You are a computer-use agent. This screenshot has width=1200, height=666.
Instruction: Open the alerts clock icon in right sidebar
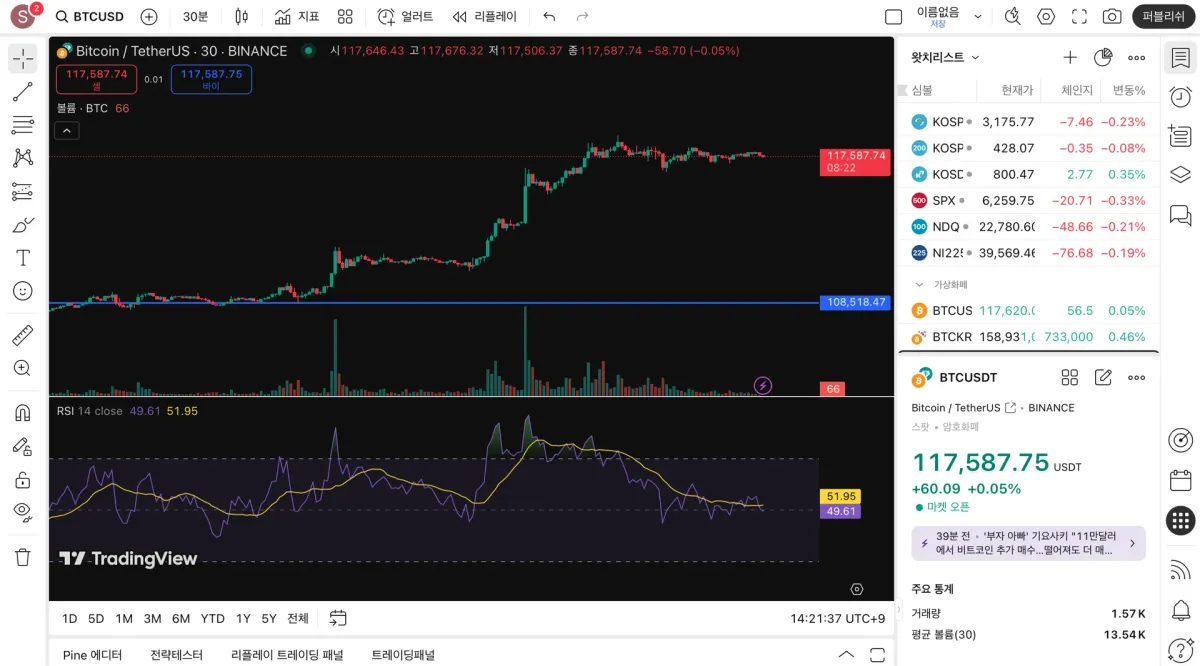1180,97
